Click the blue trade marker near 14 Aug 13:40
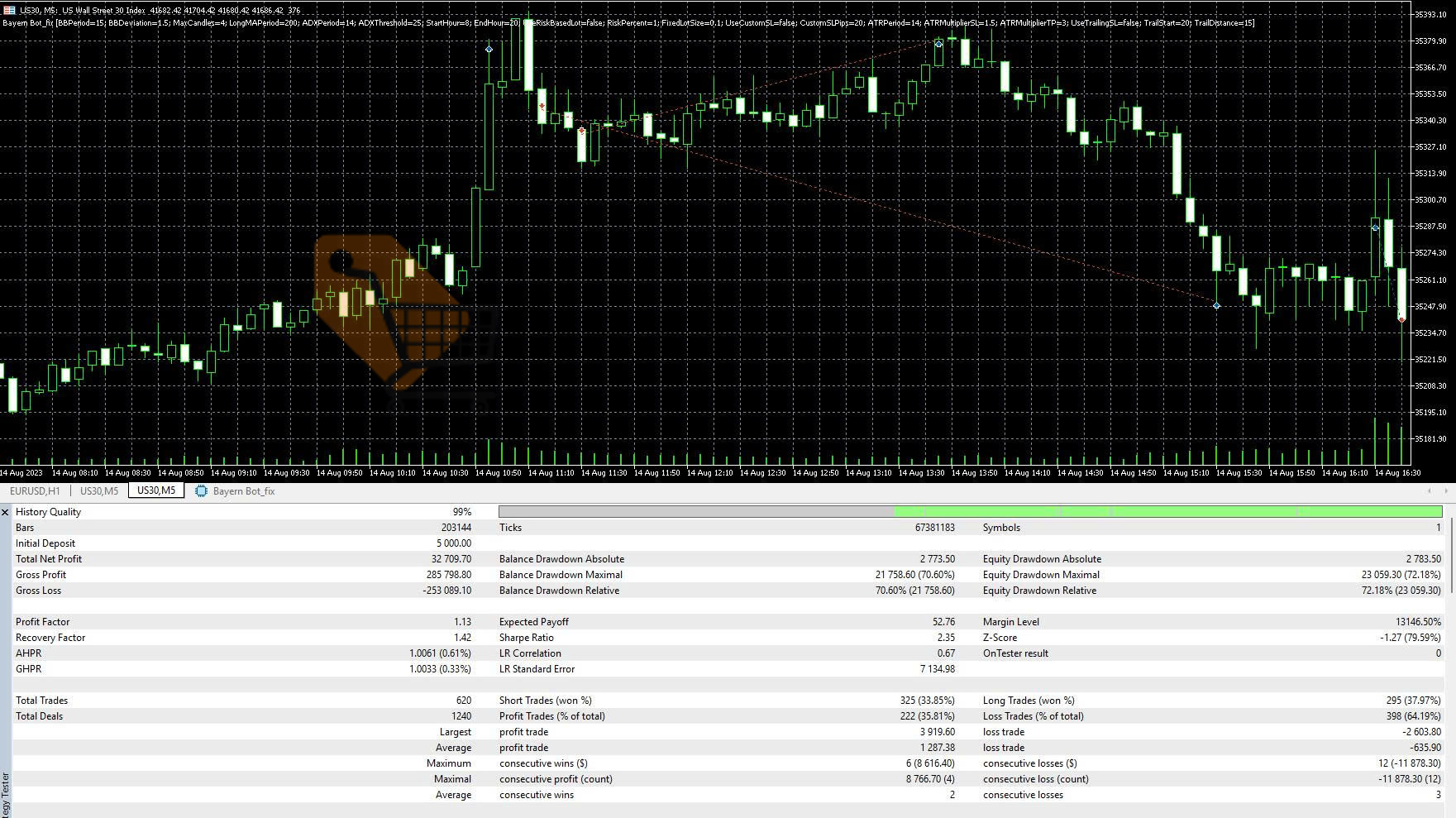 [938, 43]
